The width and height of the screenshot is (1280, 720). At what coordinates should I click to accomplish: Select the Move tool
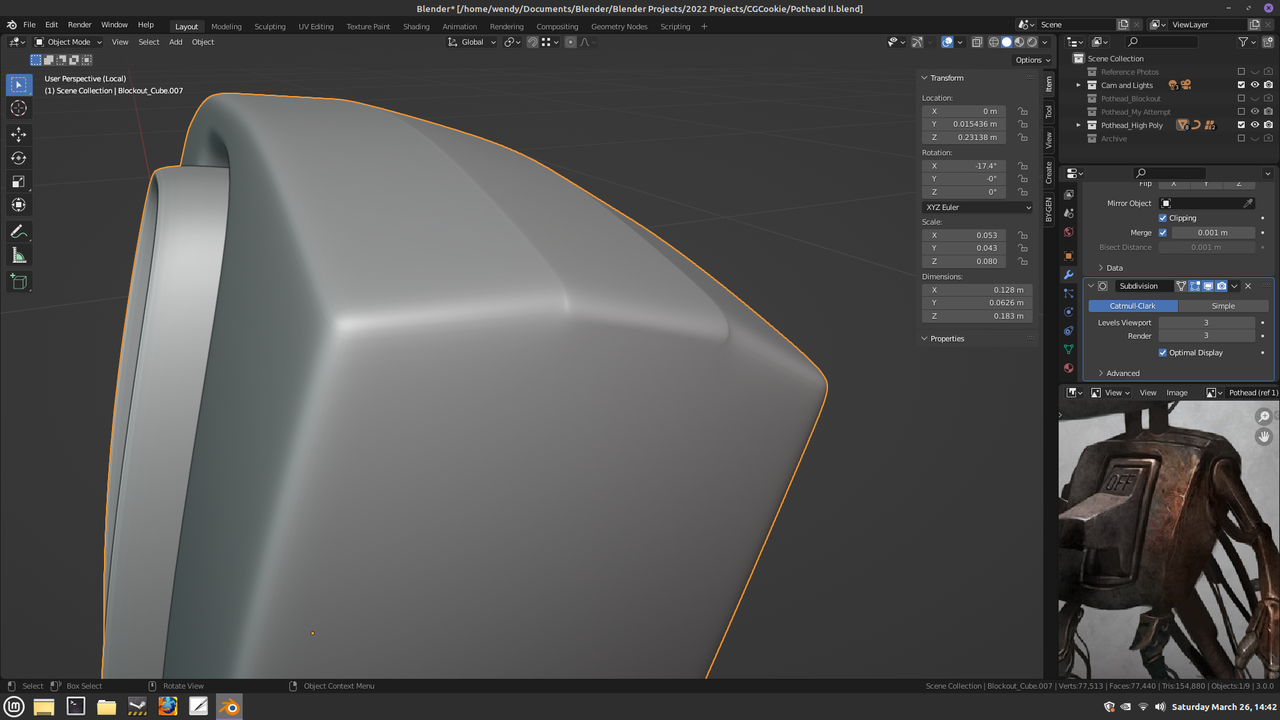coord(18,134)
